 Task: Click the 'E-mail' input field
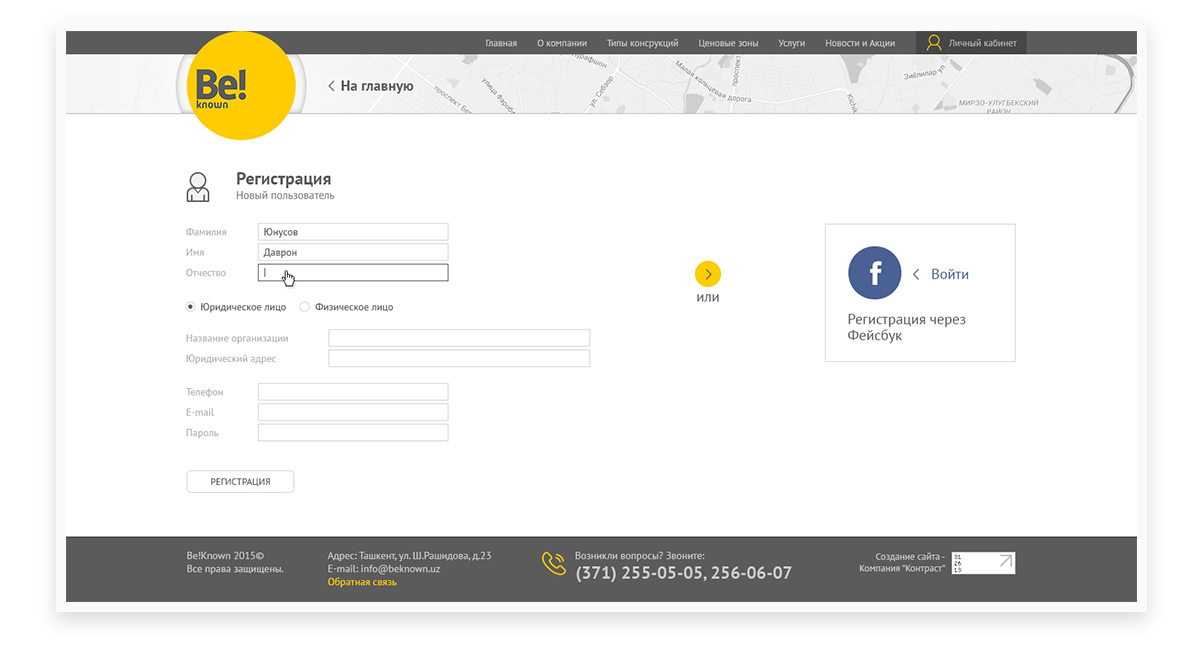[353, 412]
